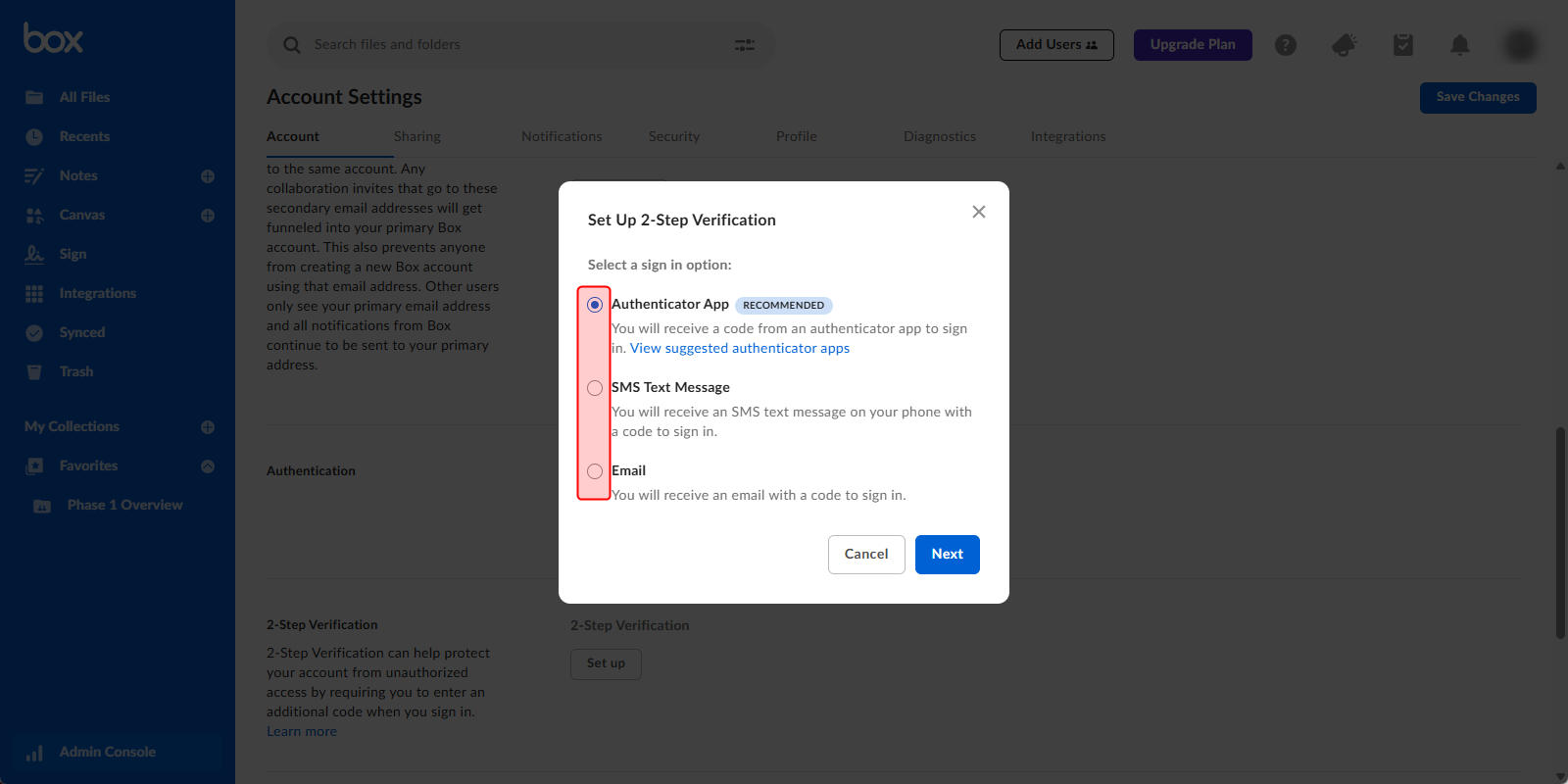Image resolution: width=1568 pixels, height=784 pixels.
Task: Switch to the Sharing tab
Action: (x=417, y=136)
